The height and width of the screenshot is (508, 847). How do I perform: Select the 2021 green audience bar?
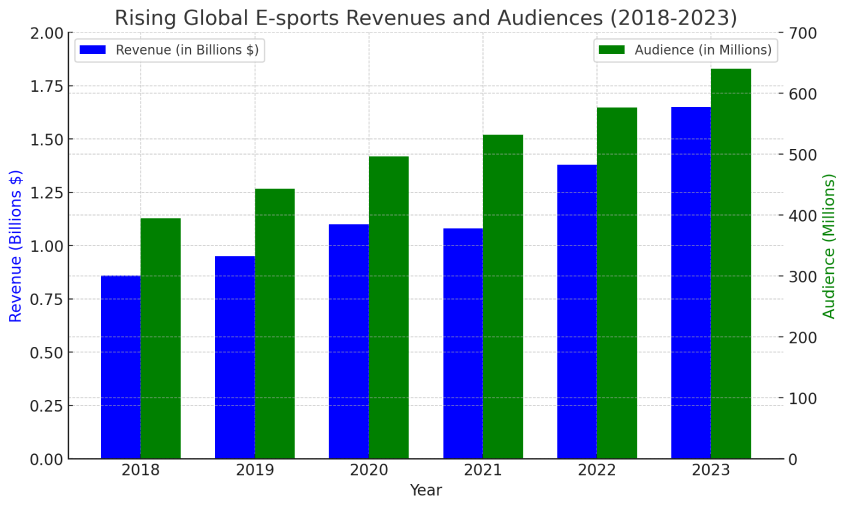pos(503,296)
